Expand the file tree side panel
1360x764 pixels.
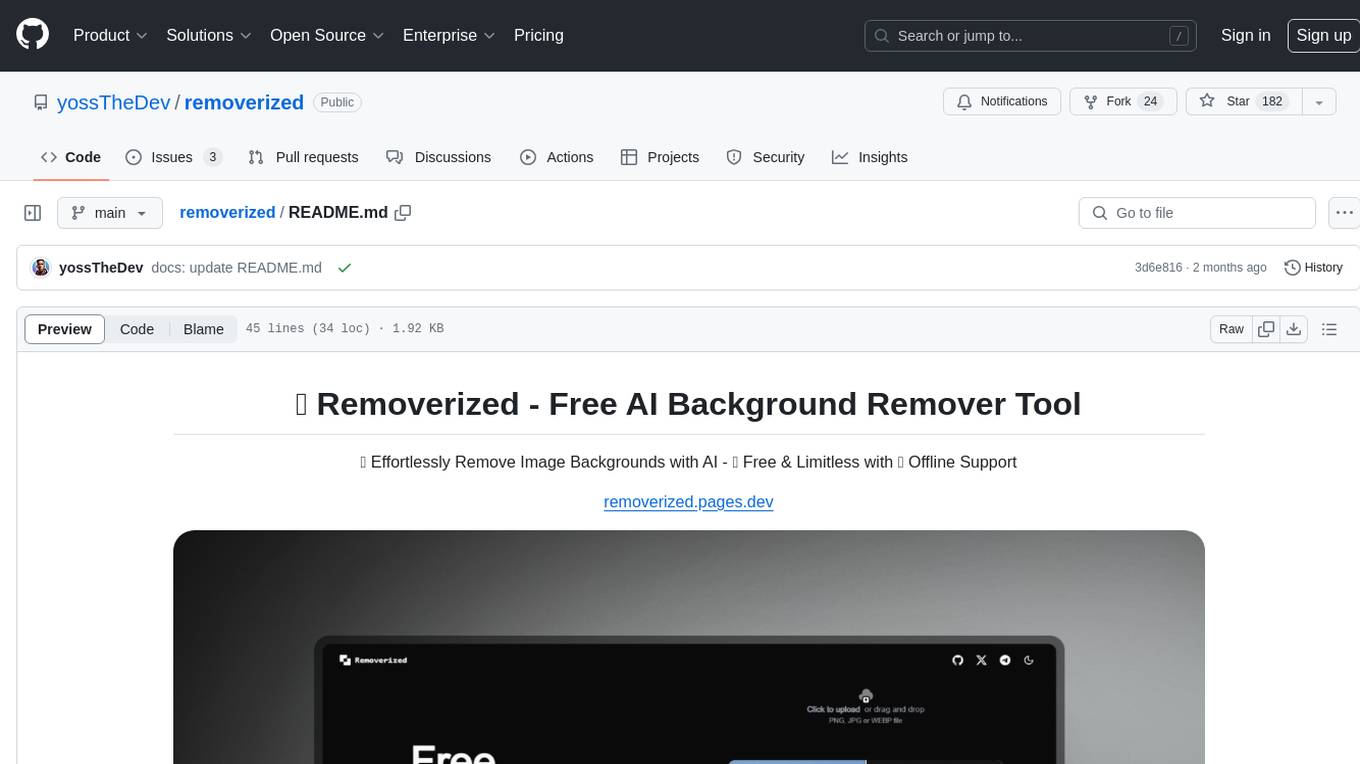pyautogui.click(x=33, y=213)
